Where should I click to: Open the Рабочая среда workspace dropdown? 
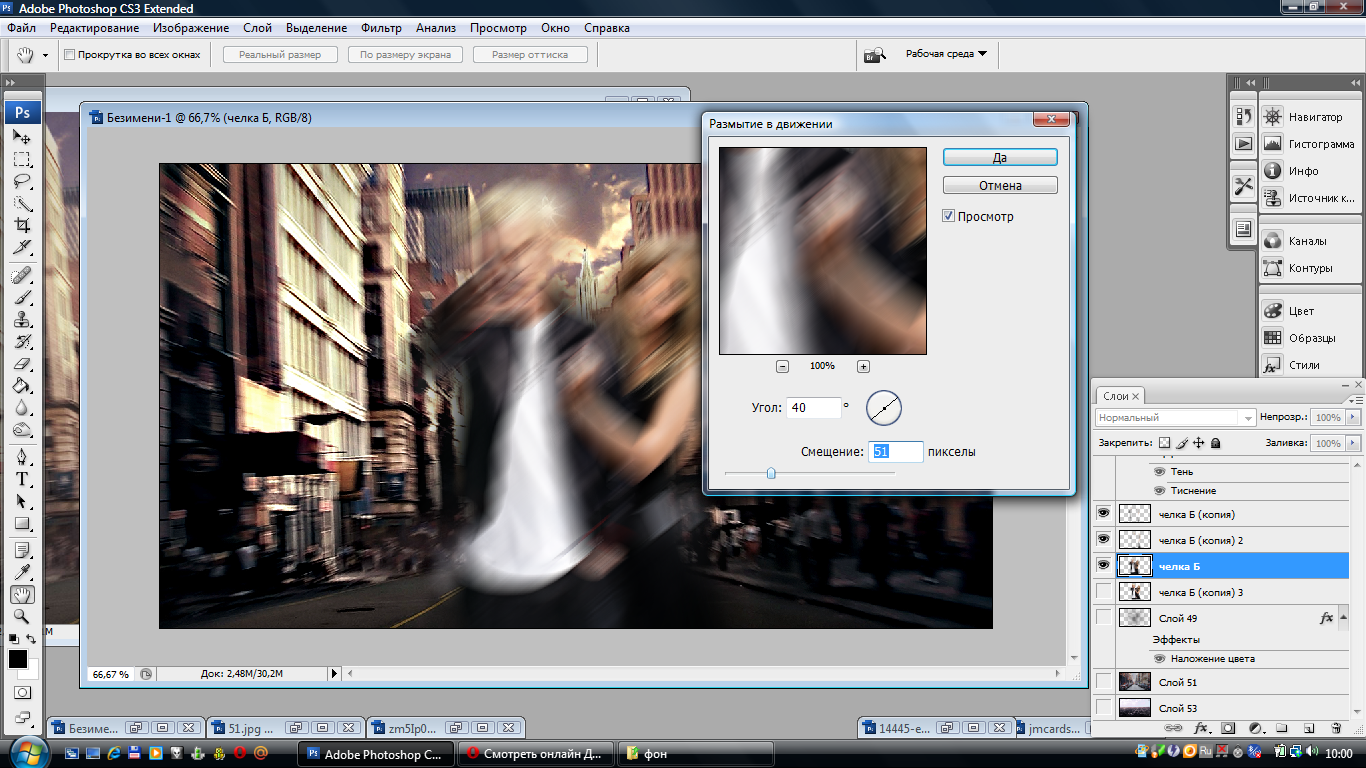(x=946, y=54)
